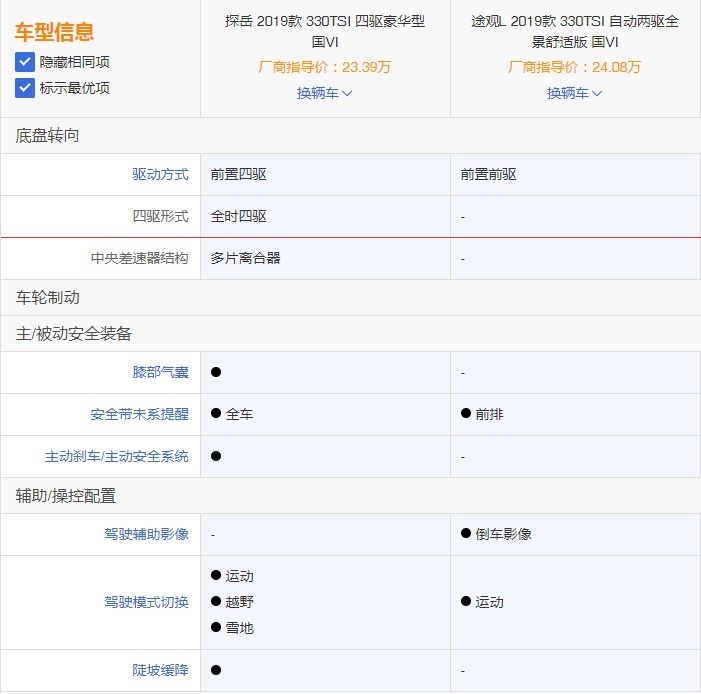The height and width of the screenshot is (694, 701).
Task: Click the 前置四驱 cell value
Action: point(239,174)
